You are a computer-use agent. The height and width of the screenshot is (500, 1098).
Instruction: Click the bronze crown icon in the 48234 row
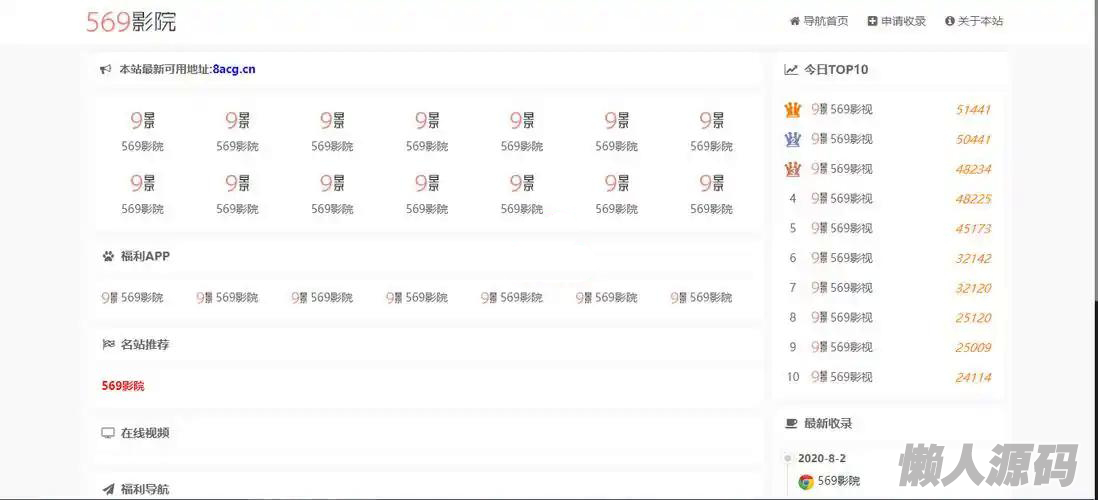click(793, 169)
